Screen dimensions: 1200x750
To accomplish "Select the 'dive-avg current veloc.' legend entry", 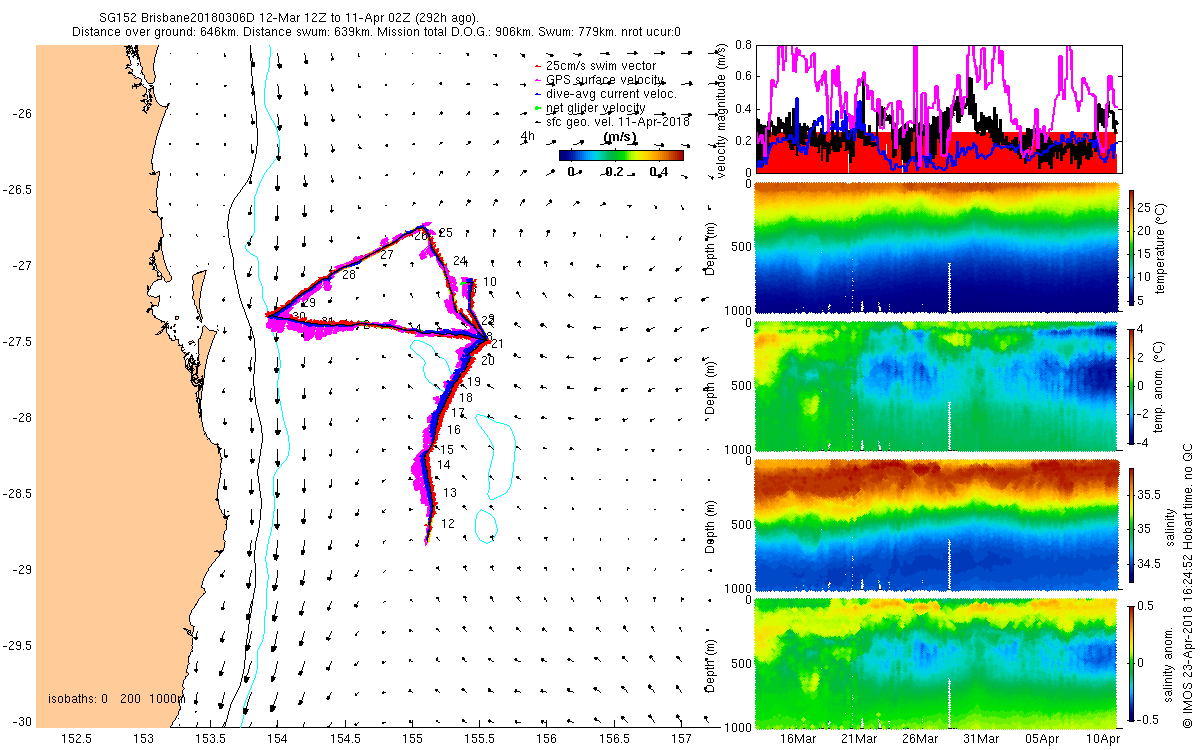I will click(604, 94).
